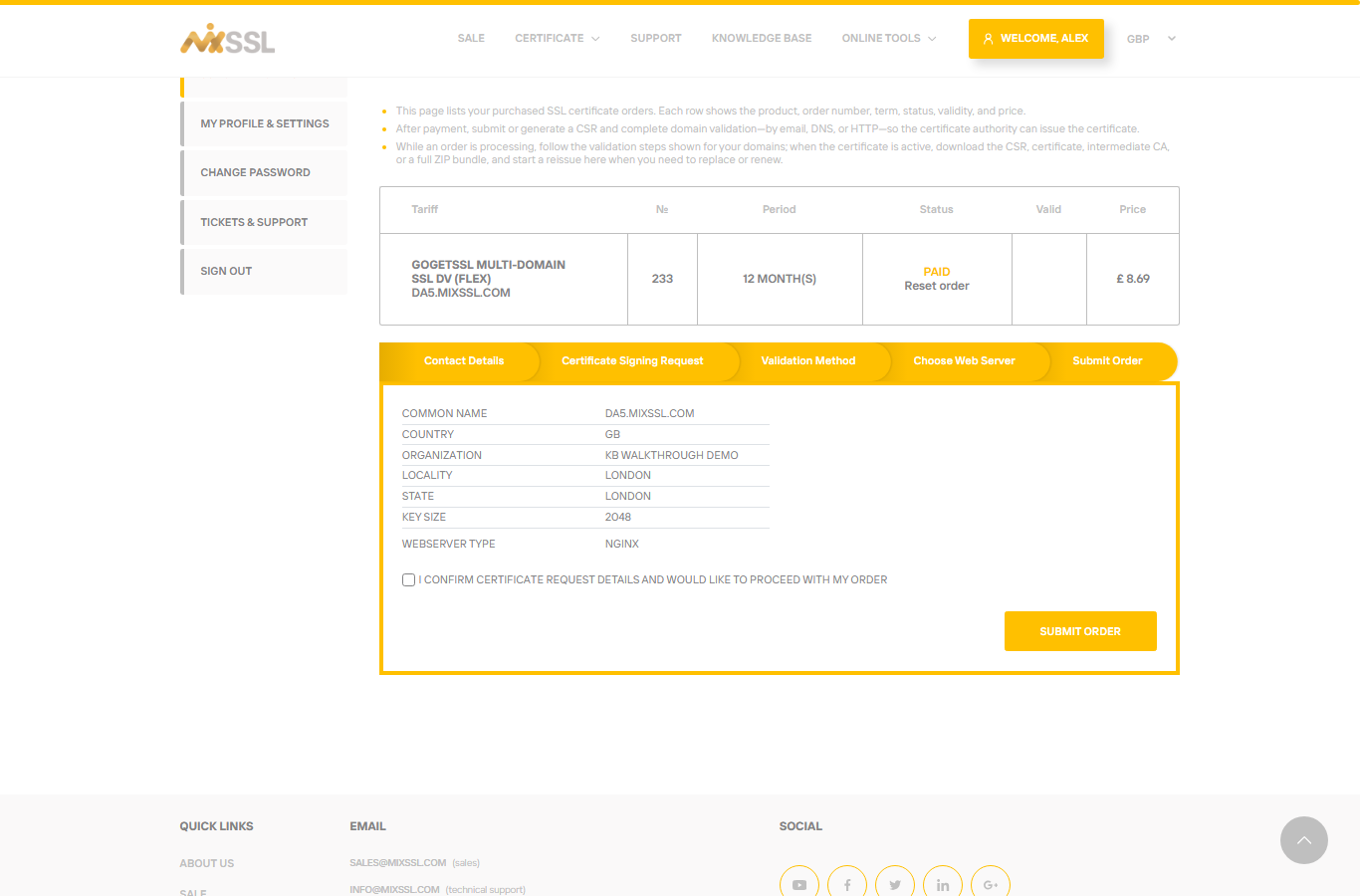Click Sign Out in sidebar
This screenshot has height=896, width=1360.
[264, 271]
